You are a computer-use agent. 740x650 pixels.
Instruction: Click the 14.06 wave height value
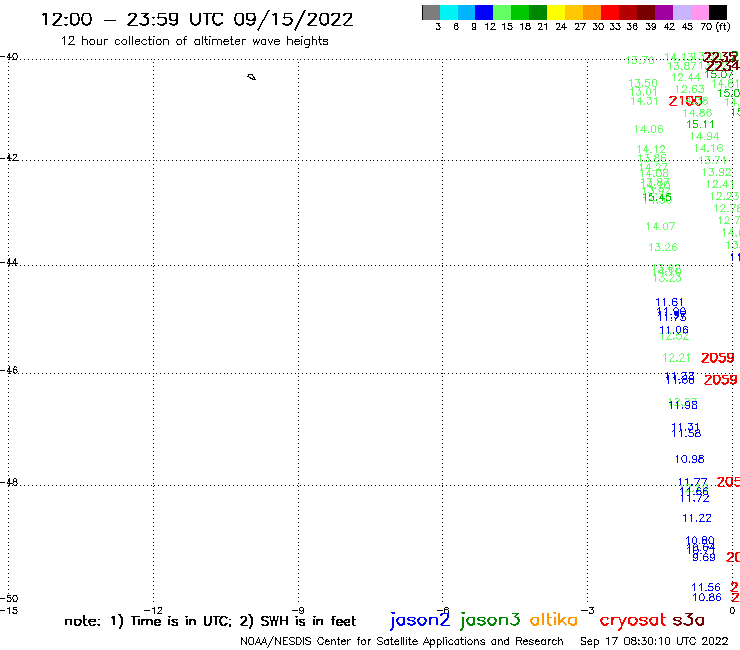648,129
